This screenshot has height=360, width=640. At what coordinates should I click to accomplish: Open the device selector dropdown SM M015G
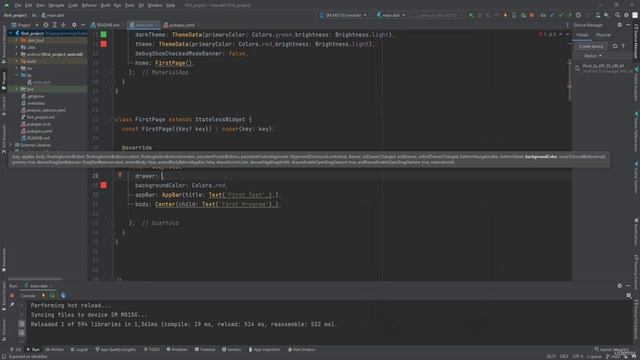point(343,15)
